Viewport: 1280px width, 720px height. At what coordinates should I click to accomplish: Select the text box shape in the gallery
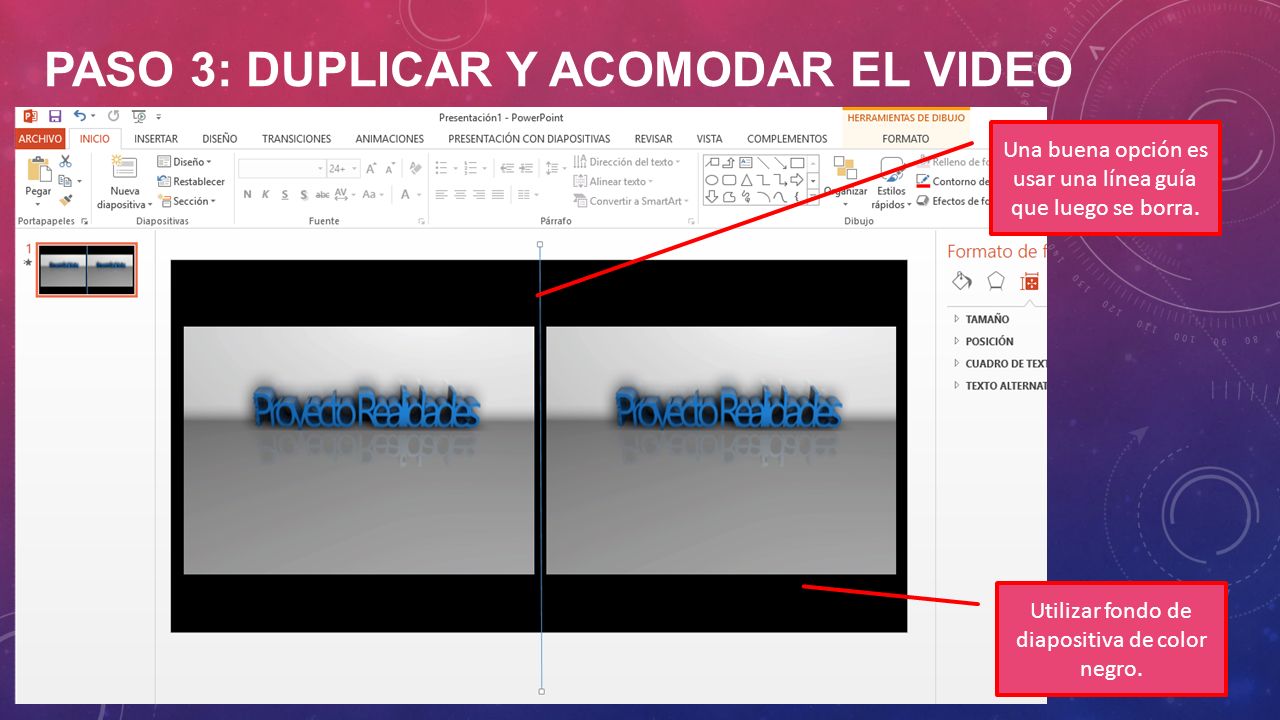(746, 163)
